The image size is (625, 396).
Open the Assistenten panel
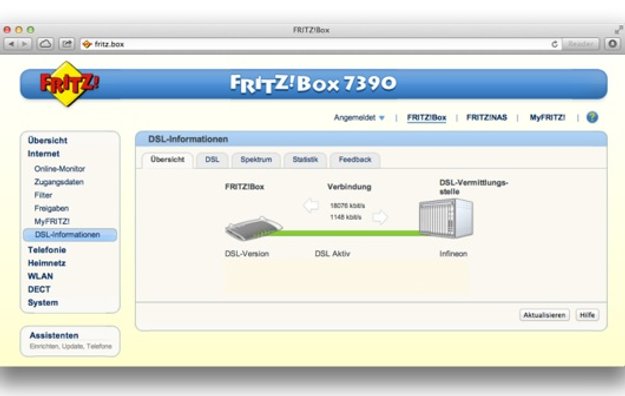[70, 341]
